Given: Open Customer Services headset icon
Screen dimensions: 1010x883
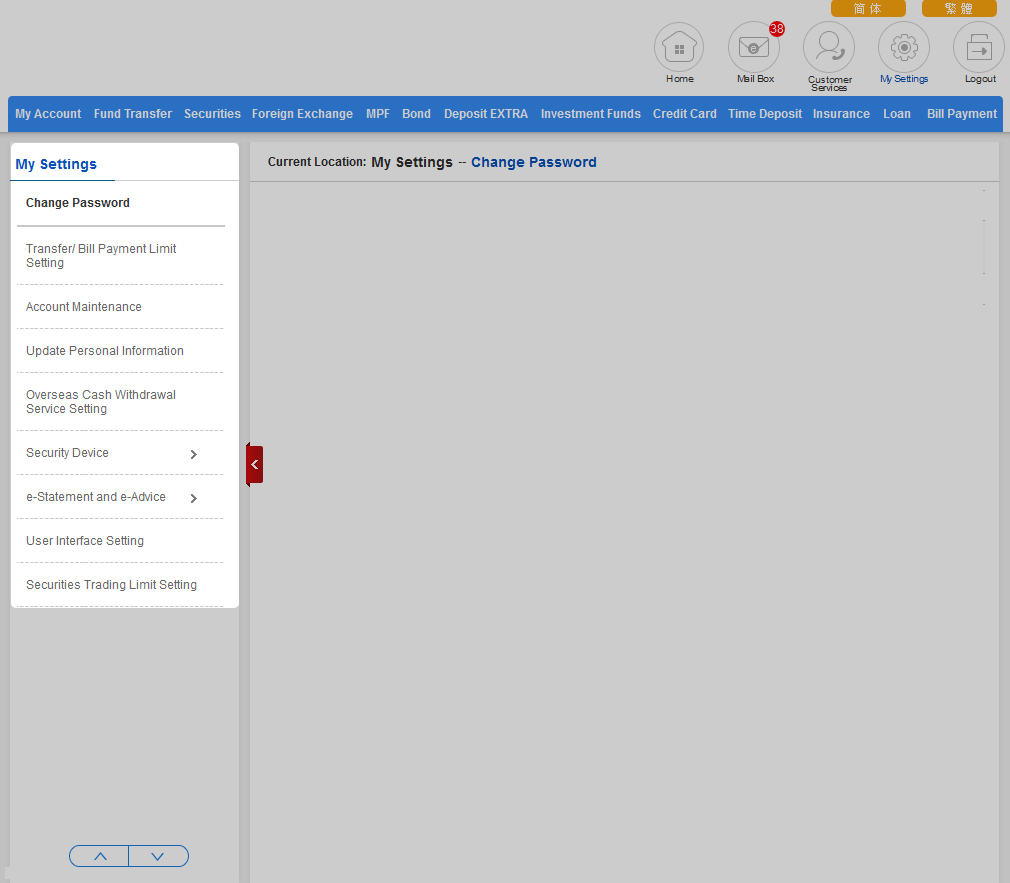Looking at the screenshot, I should click(829, 48).
